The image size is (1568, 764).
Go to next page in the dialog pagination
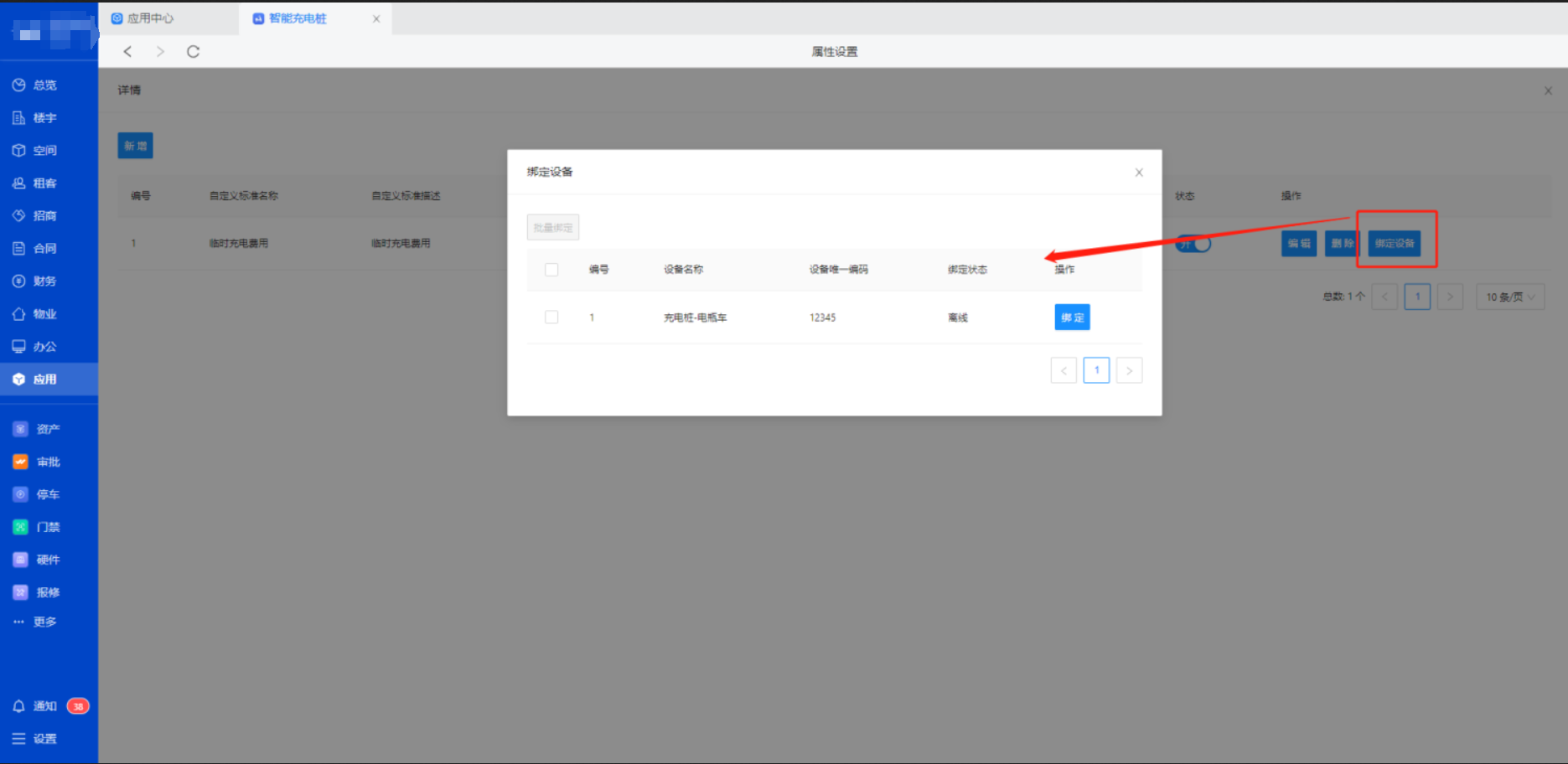[1129, 370]
